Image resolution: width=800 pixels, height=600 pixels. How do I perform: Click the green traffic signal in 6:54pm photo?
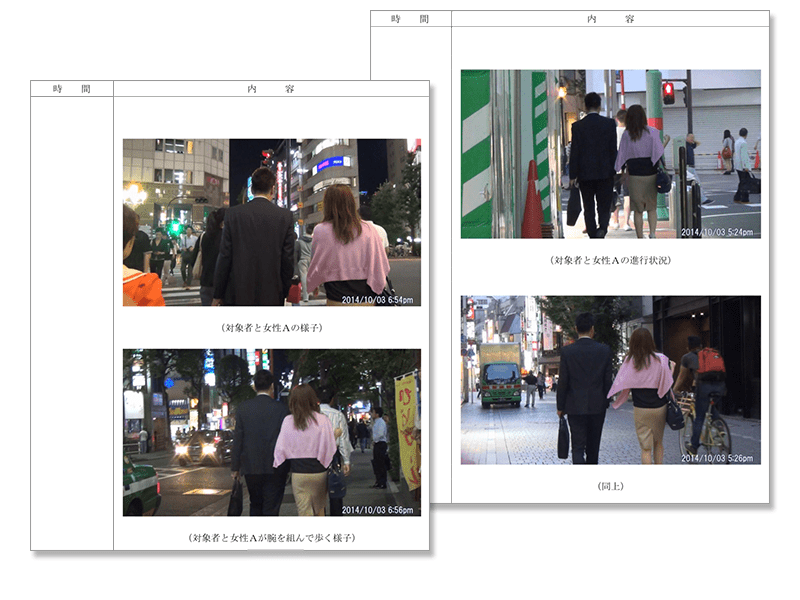[x=175, y=227]
